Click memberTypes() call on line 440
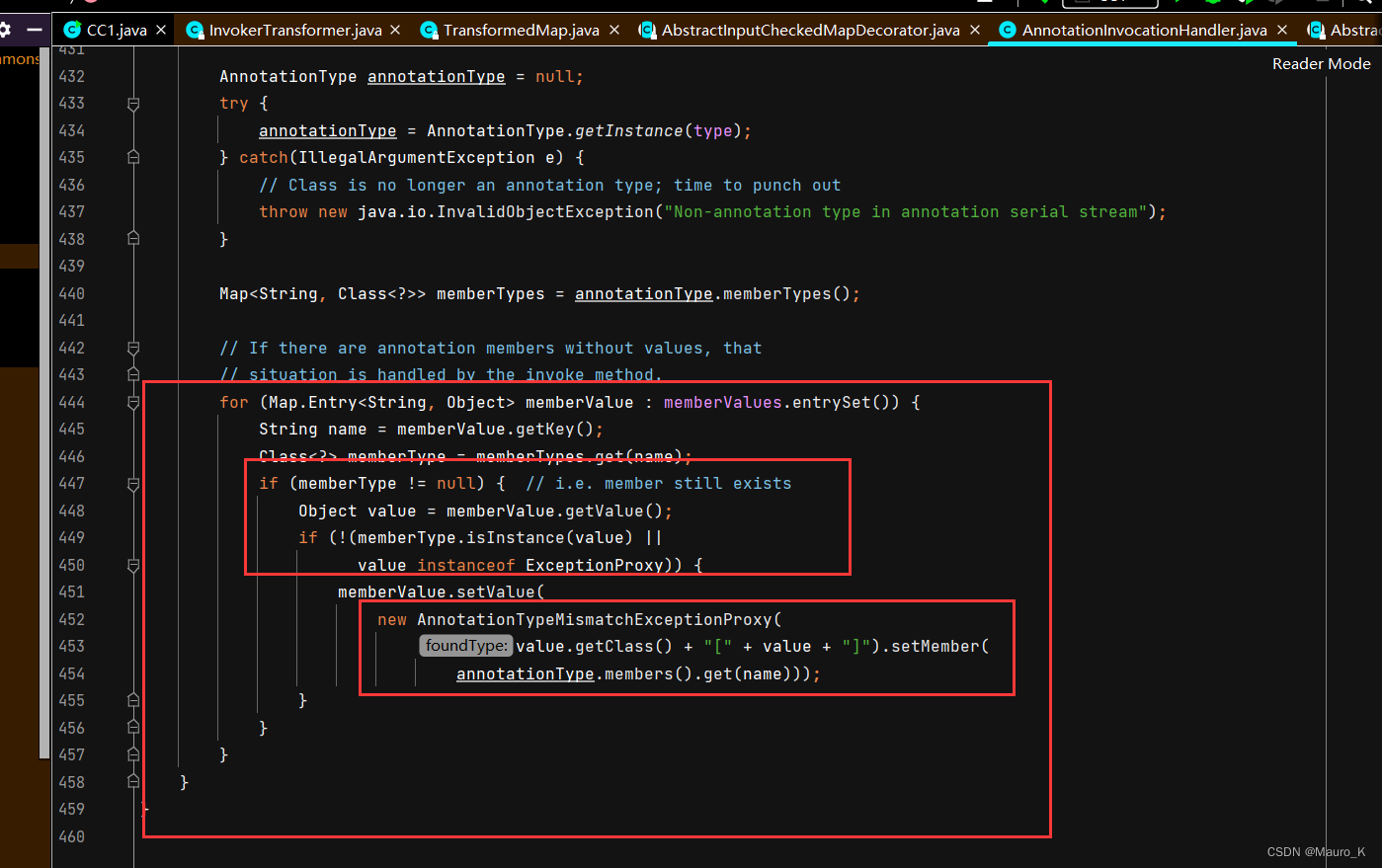 (x=786, y=294)
